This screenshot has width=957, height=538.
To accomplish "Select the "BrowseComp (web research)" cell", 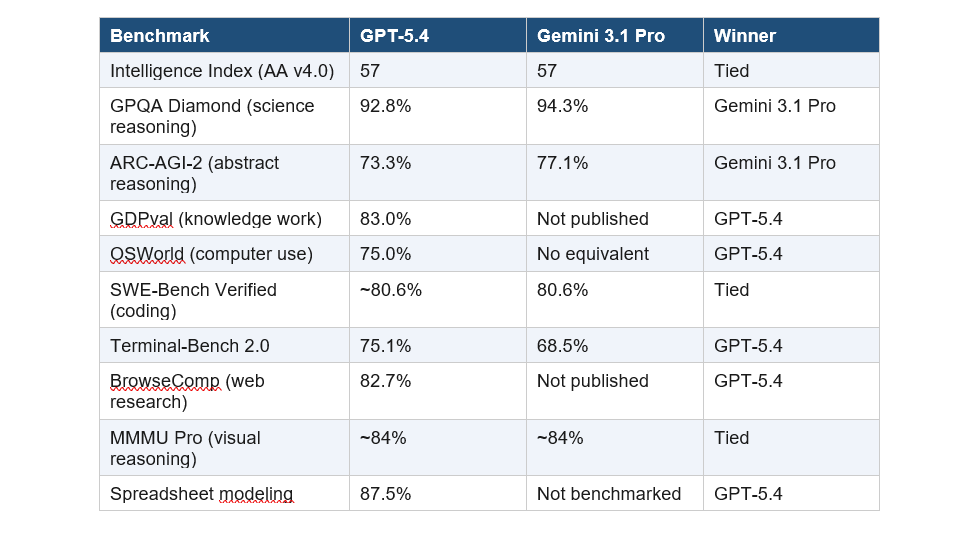I will tap(187, 391).
